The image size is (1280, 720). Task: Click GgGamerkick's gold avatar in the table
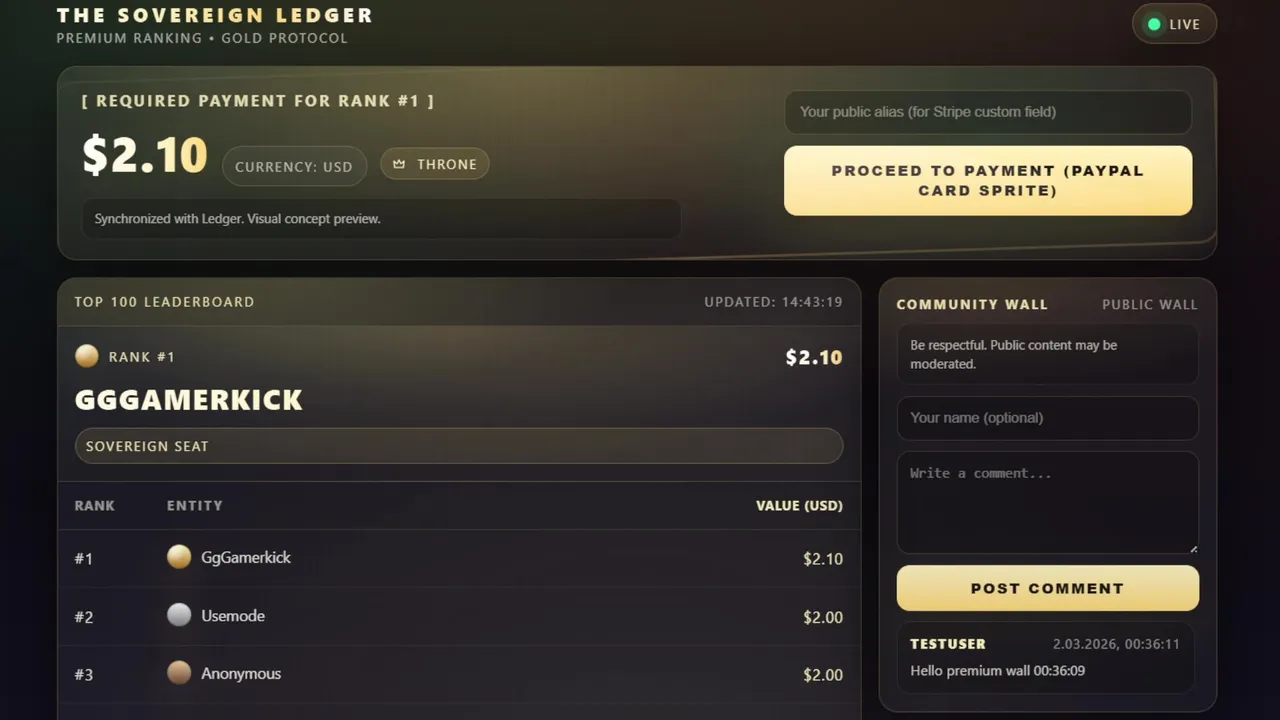pyautogui.click(x=179, y=557)
